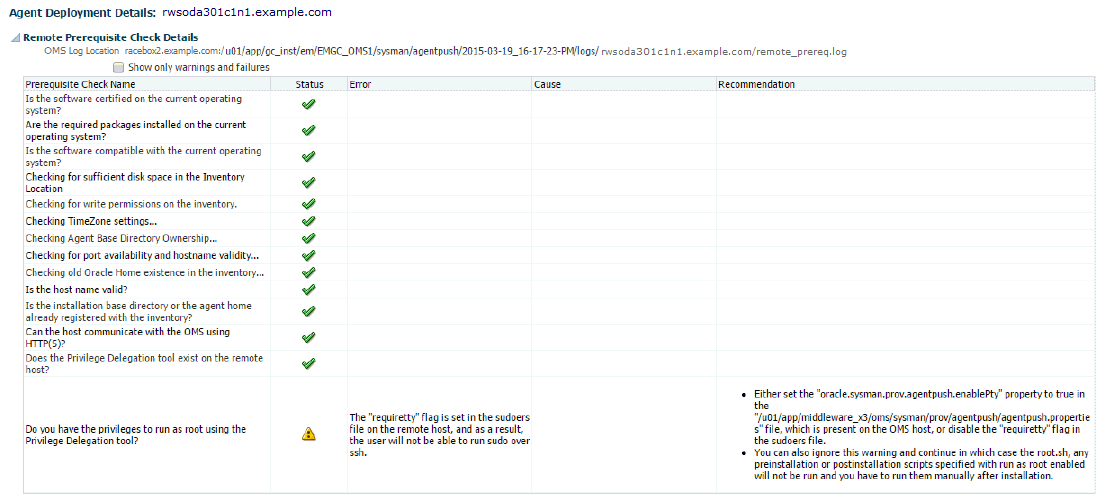Click green check for port availability row

coord(308,255)
